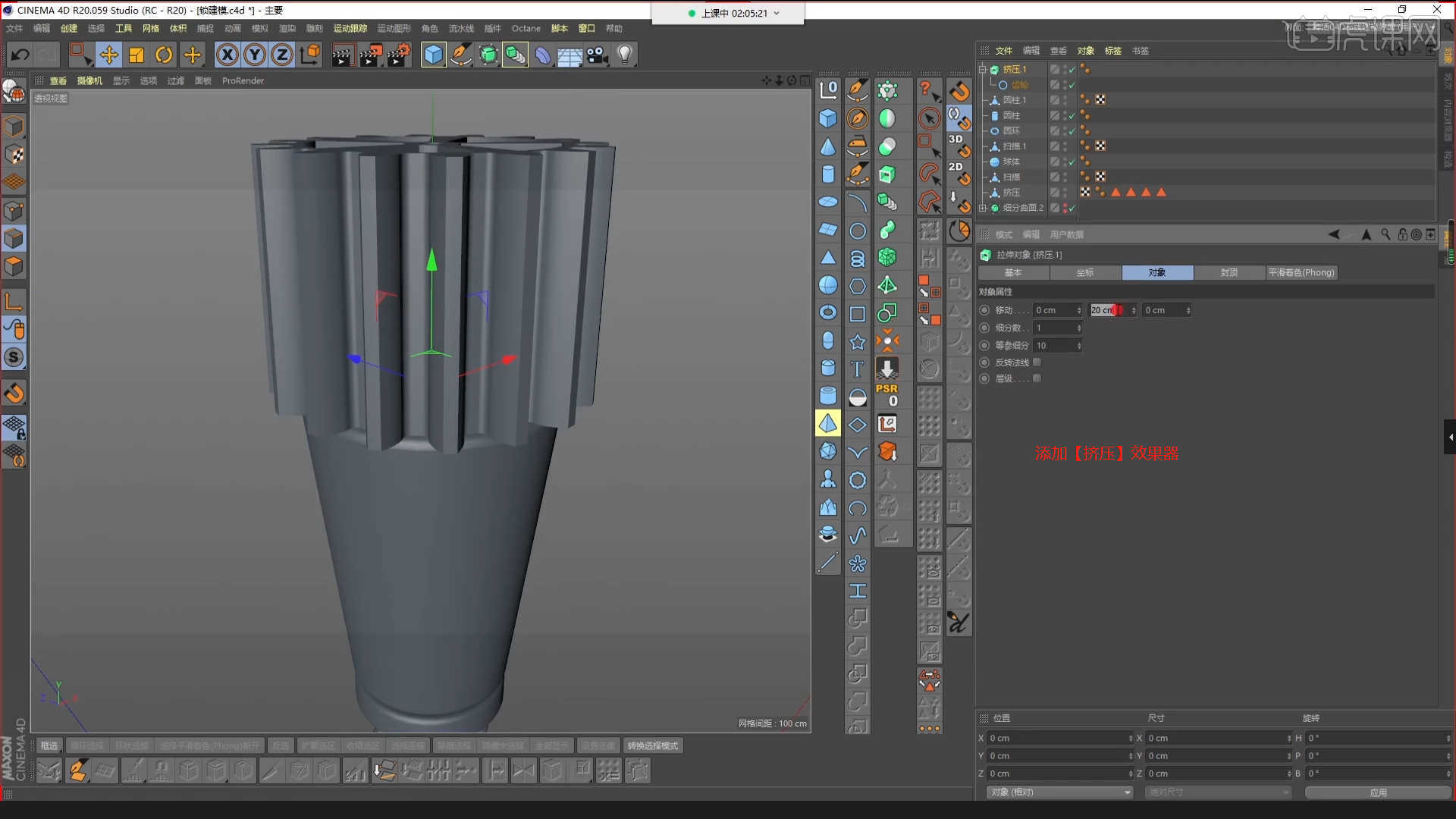This screenshot has width=1456, height=819.
Task: Toggle Z axis lock
Action: (x=282, y=55)
